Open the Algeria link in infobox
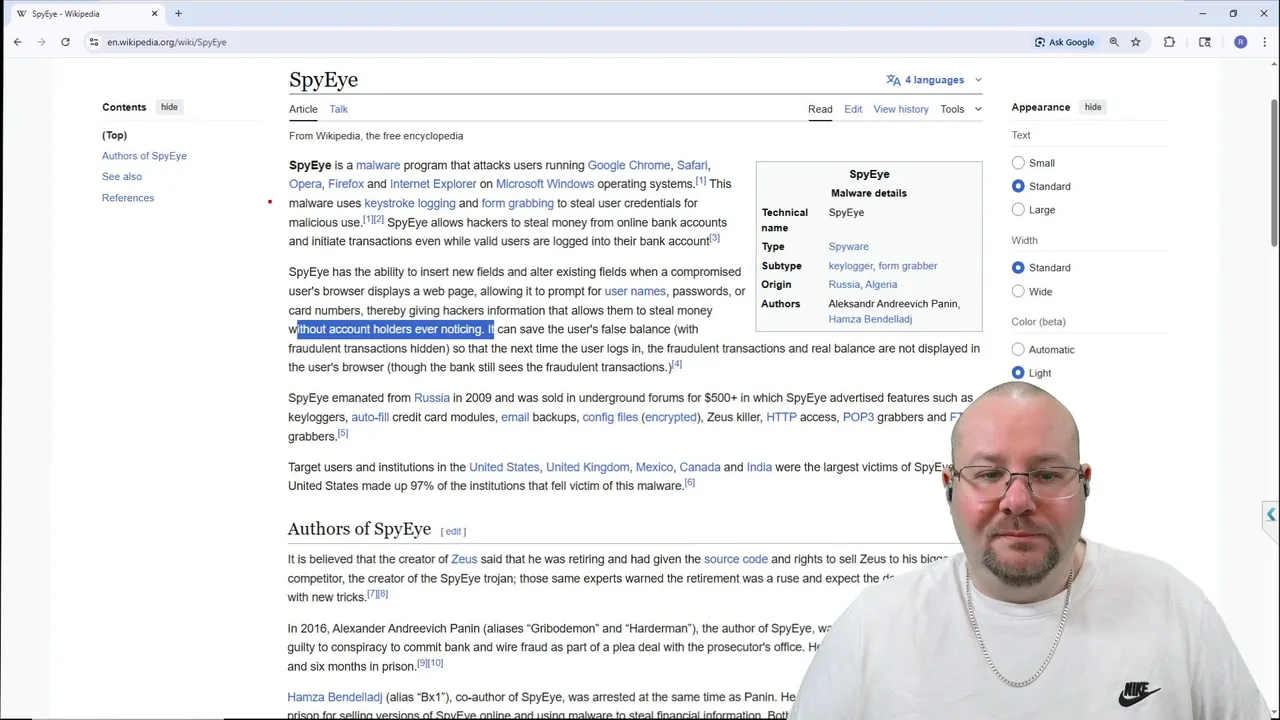The height and width of the screenshot is (720, 1280). coord(881,284)
